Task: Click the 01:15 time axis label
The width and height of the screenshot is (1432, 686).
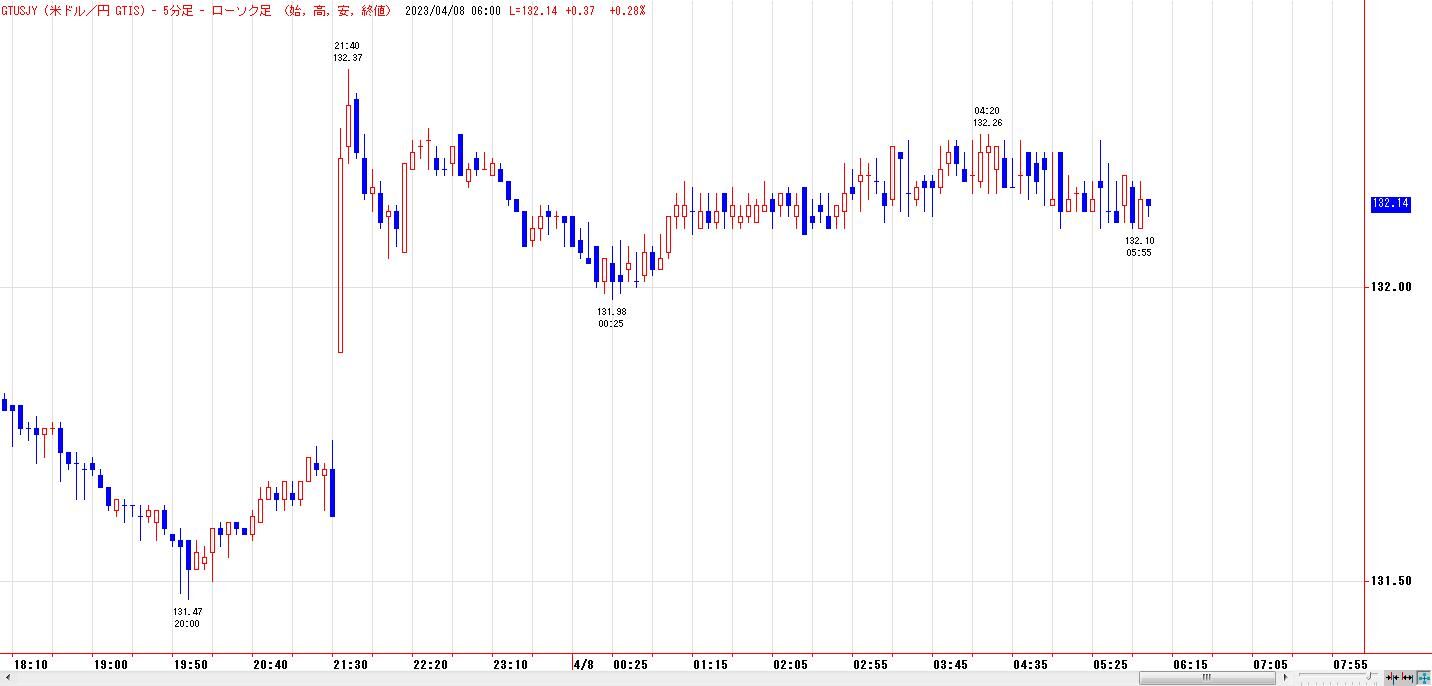Action: tap(711, 664)
